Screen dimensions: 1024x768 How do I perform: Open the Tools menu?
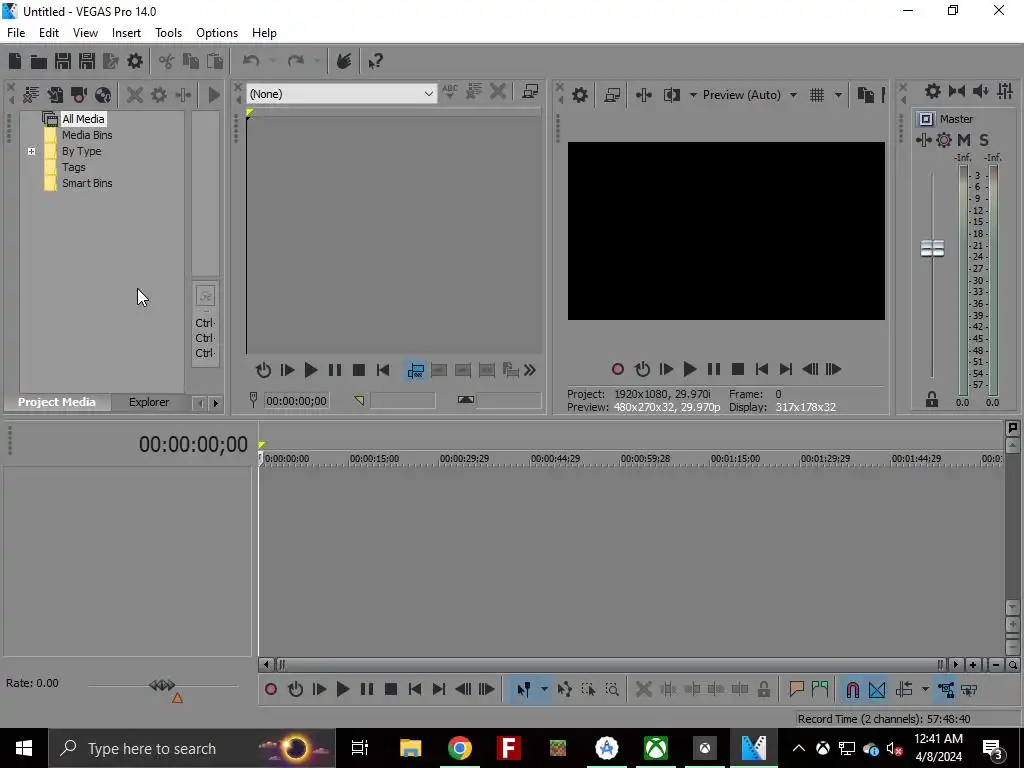tap(168, 33)
